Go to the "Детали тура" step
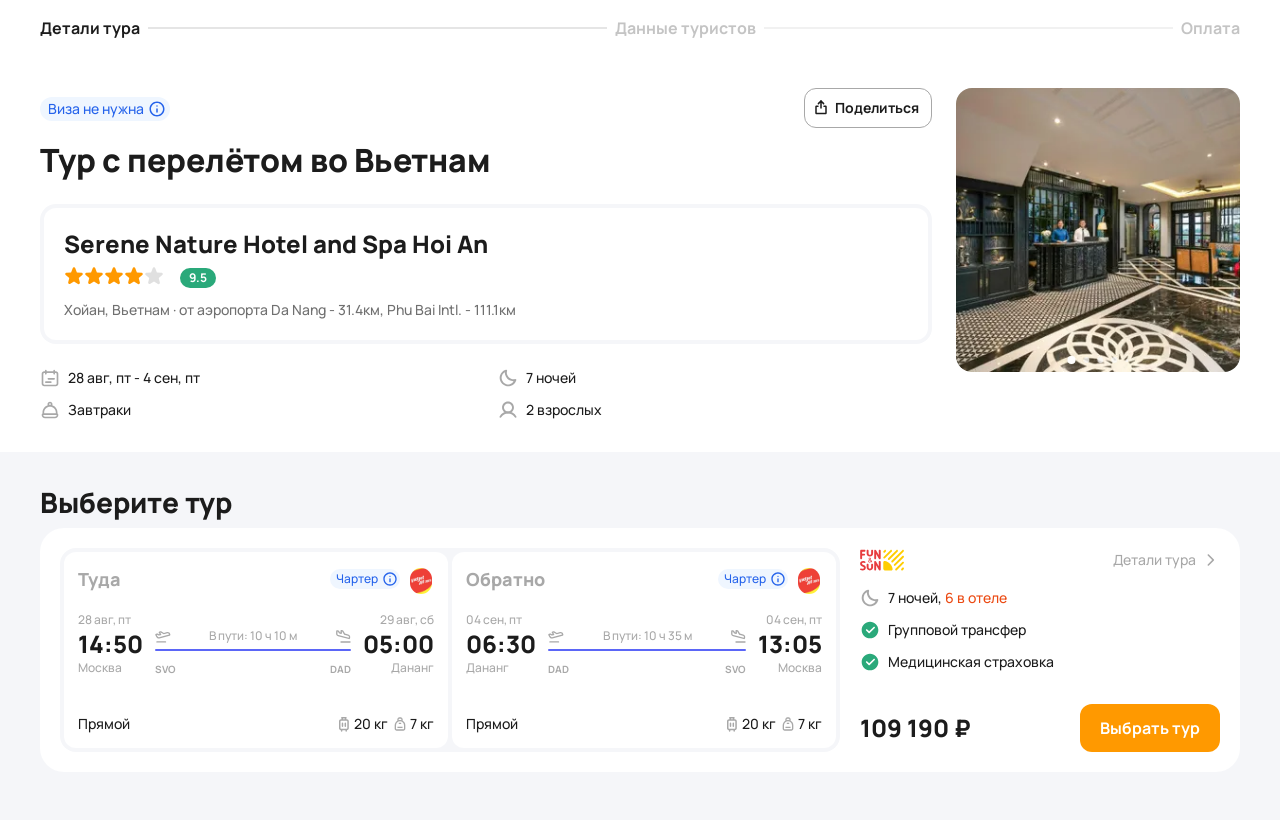 click(x=90, y=28)
